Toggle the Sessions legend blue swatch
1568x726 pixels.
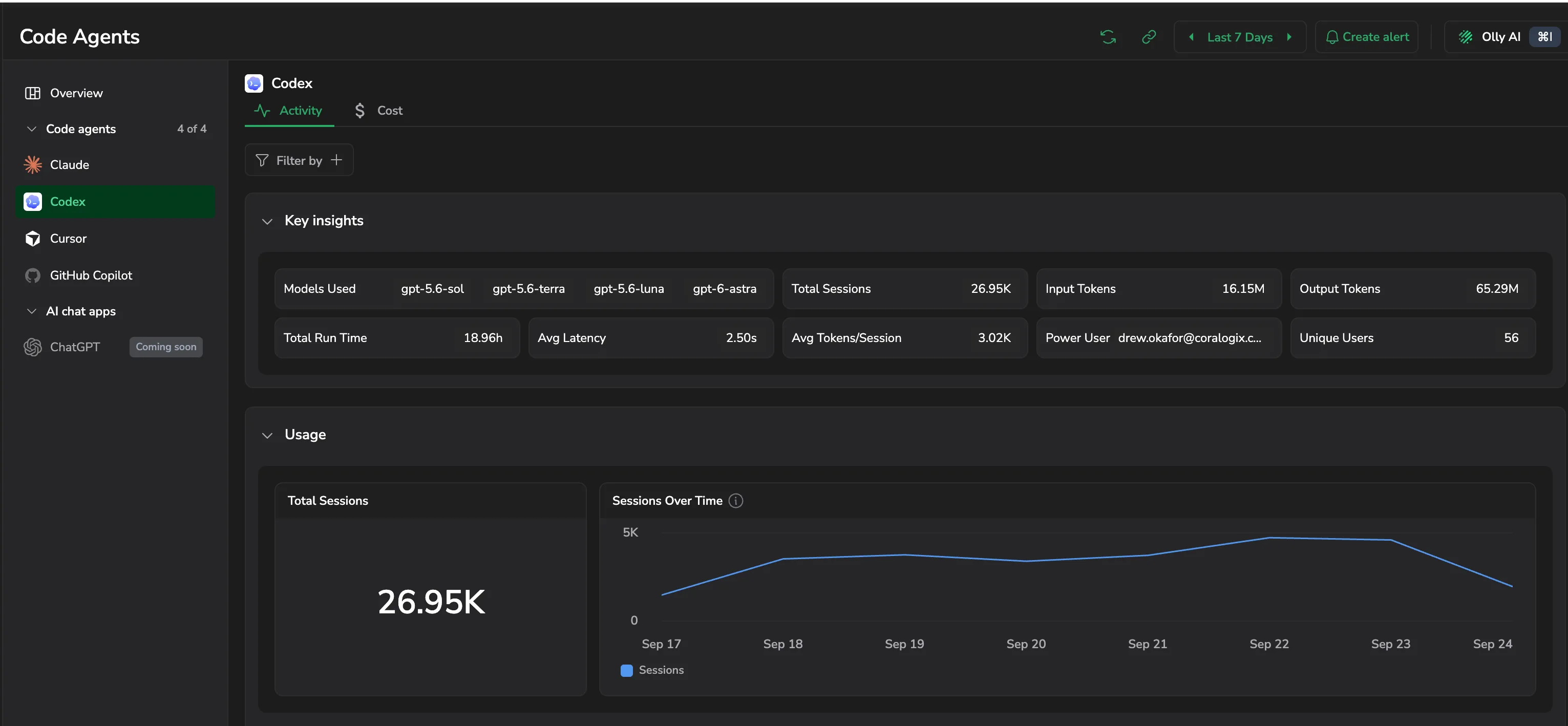click(626, 671)
